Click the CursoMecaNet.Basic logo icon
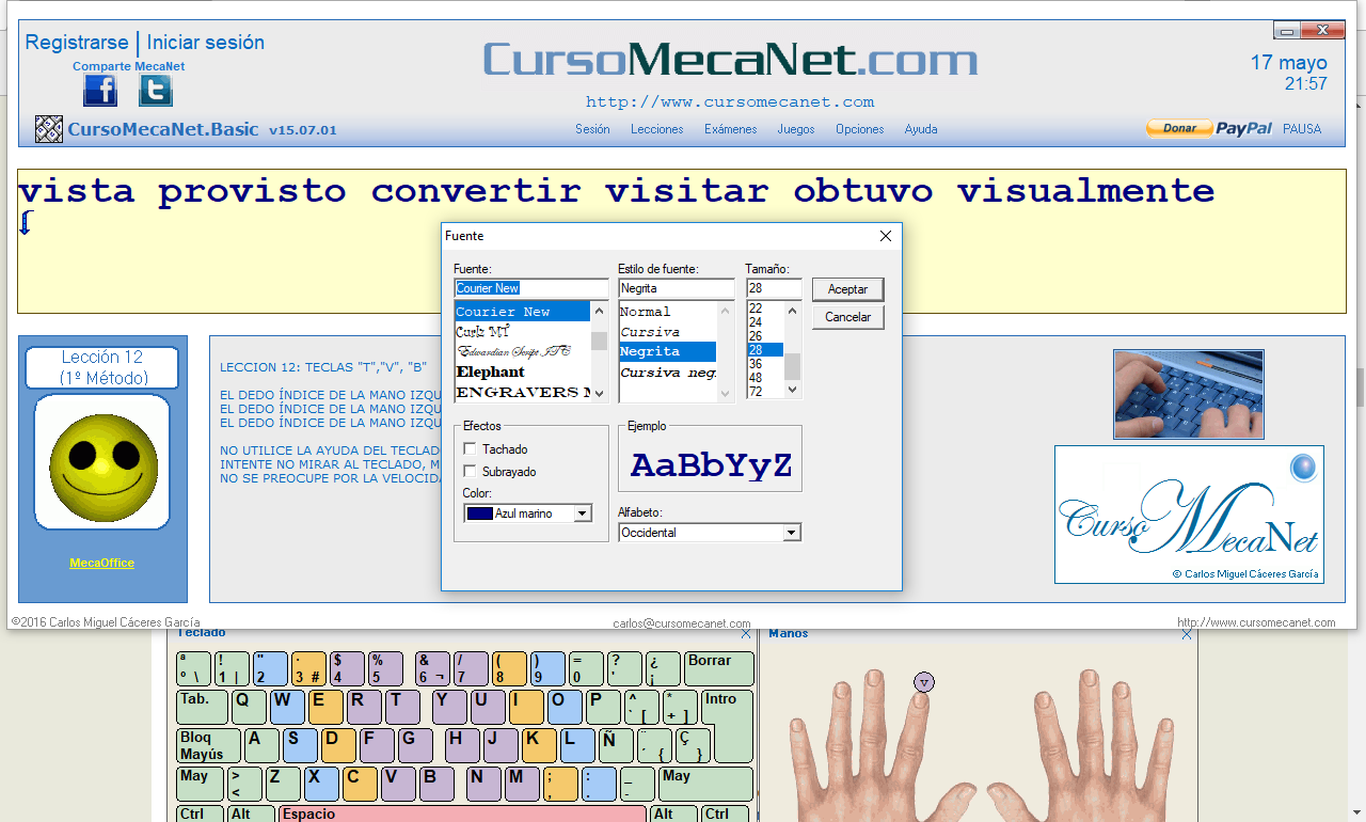Image resolution: width=1366 pixels, height=822 pixels. pyautogui.click(x=49, y=129)
